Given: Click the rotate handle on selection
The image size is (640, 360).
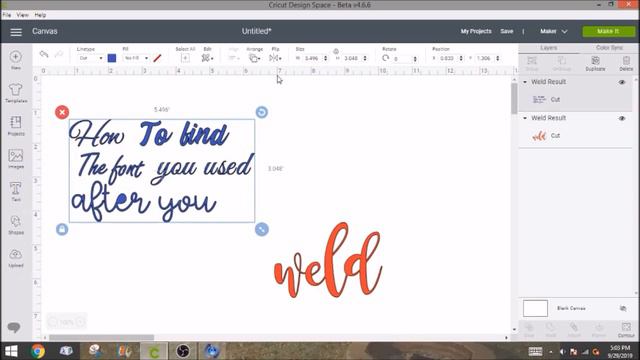Looking at the screenshot, I should coord(262,112).
